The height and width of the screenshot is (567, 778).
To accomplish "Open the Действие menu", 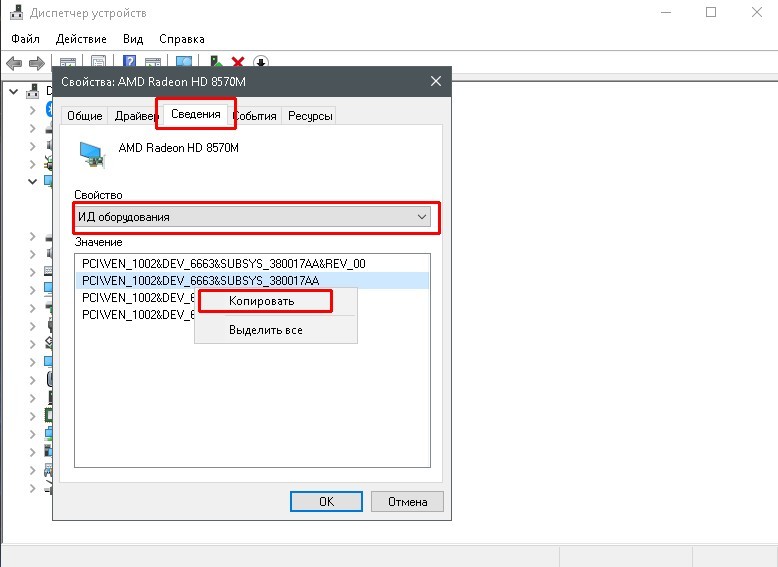I will coord(81,39).
